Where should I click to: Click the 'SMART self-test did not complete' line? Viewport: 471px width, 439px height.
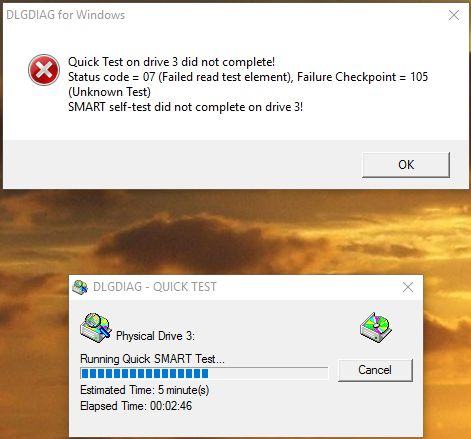pyautogui.click(x=186, y=107)
